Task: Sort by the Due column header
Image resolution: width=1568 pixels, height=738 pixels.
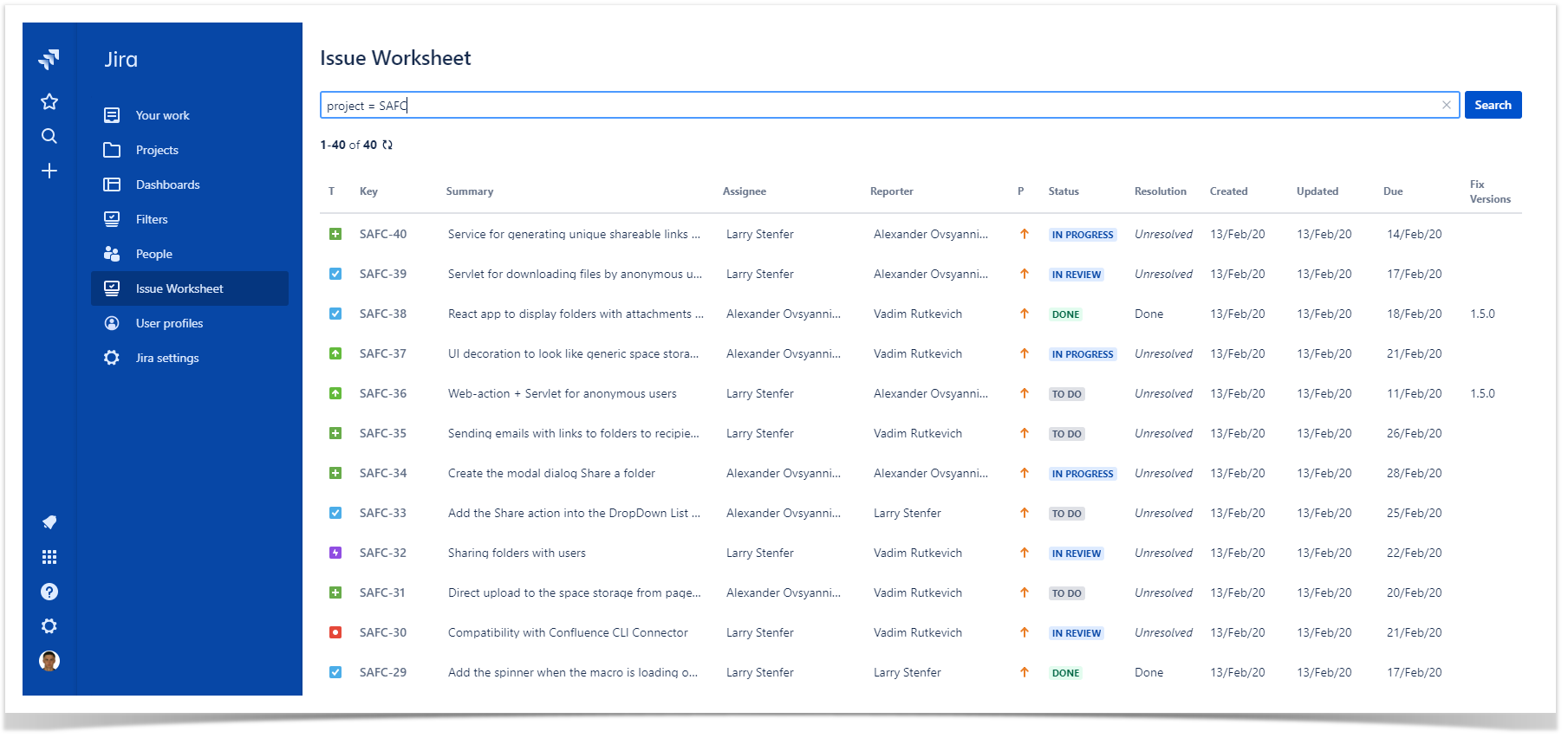Action: click(1392, 191)
